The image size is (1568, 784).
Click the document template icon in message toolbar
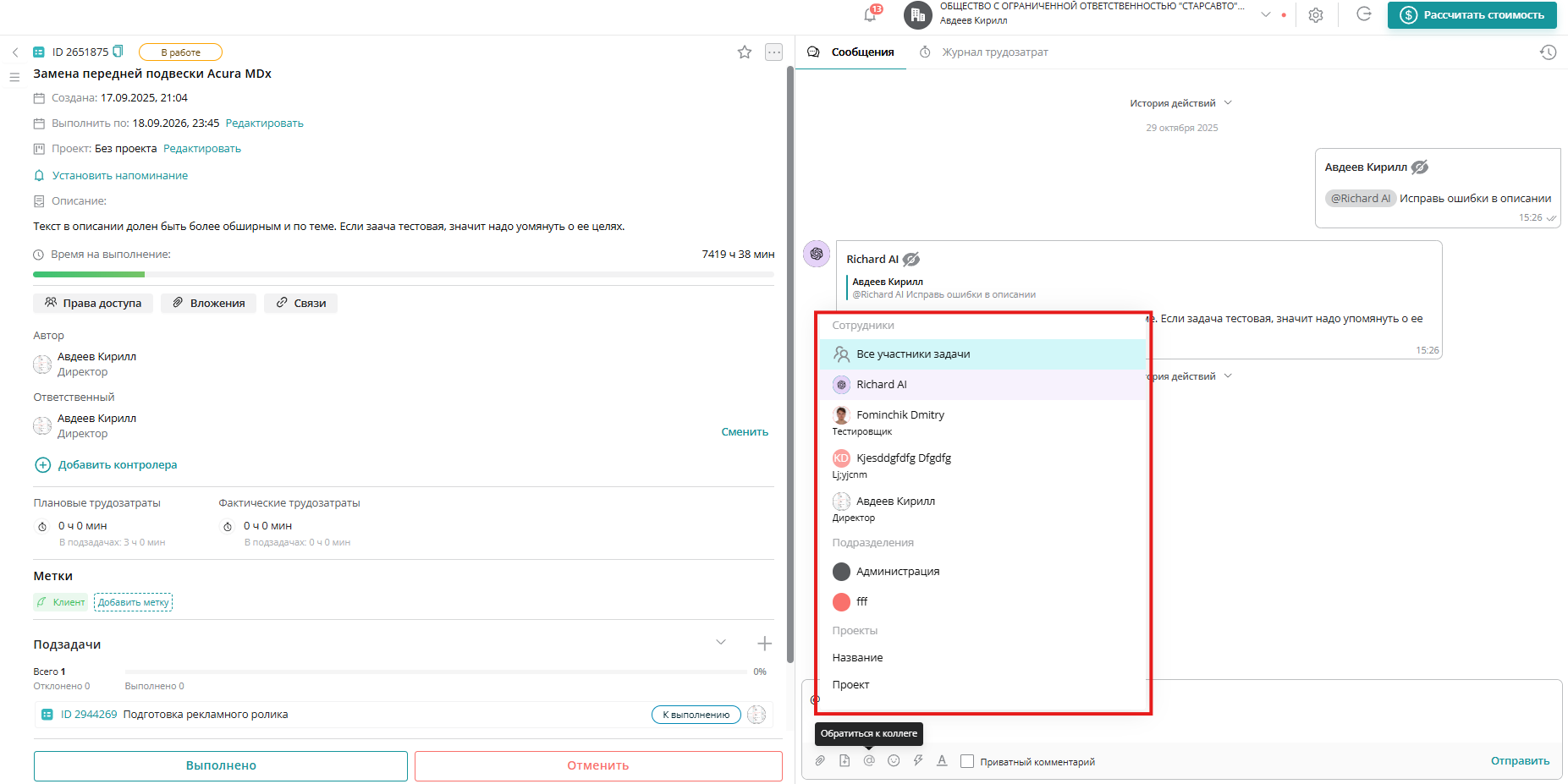coord(845,761)
